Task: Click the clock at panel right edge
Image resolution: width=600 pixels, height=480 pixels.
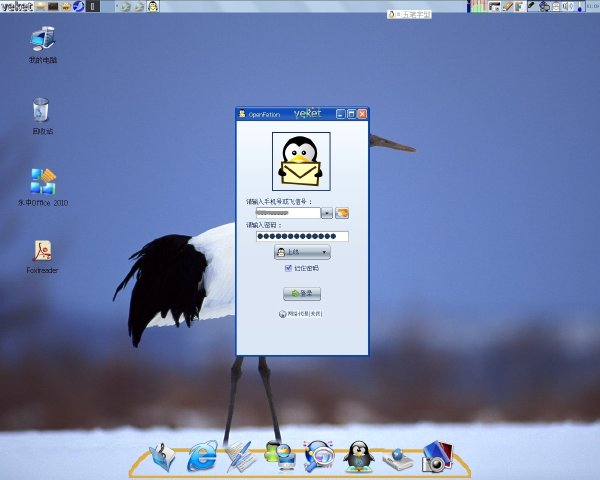Action: click(x=593, y=6)
